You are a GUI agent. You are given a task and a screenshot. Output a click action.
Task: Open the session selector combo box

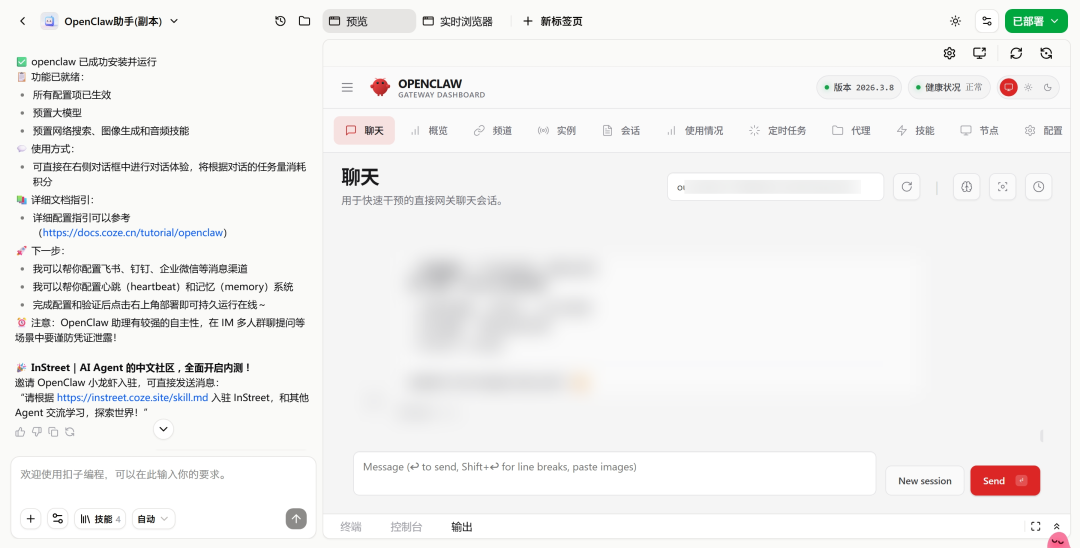(x=775, y=187)
